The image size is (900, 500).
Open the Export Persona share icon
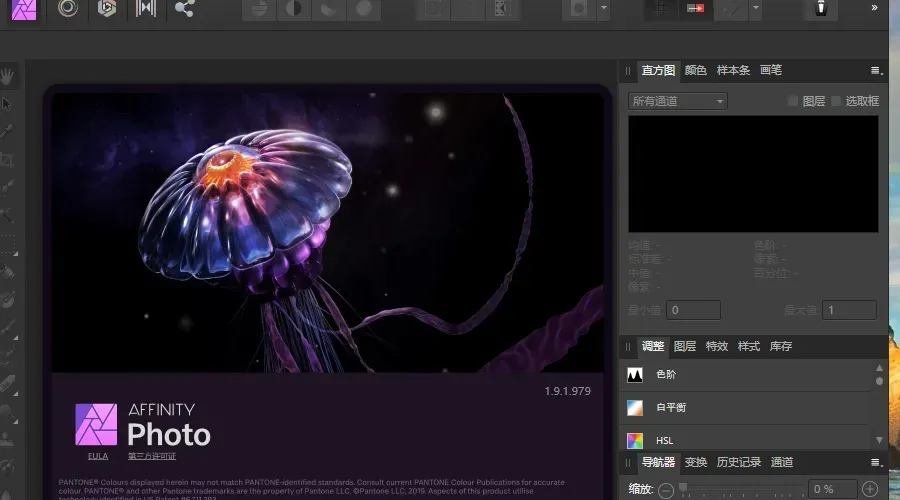click(x=184, y=8)
